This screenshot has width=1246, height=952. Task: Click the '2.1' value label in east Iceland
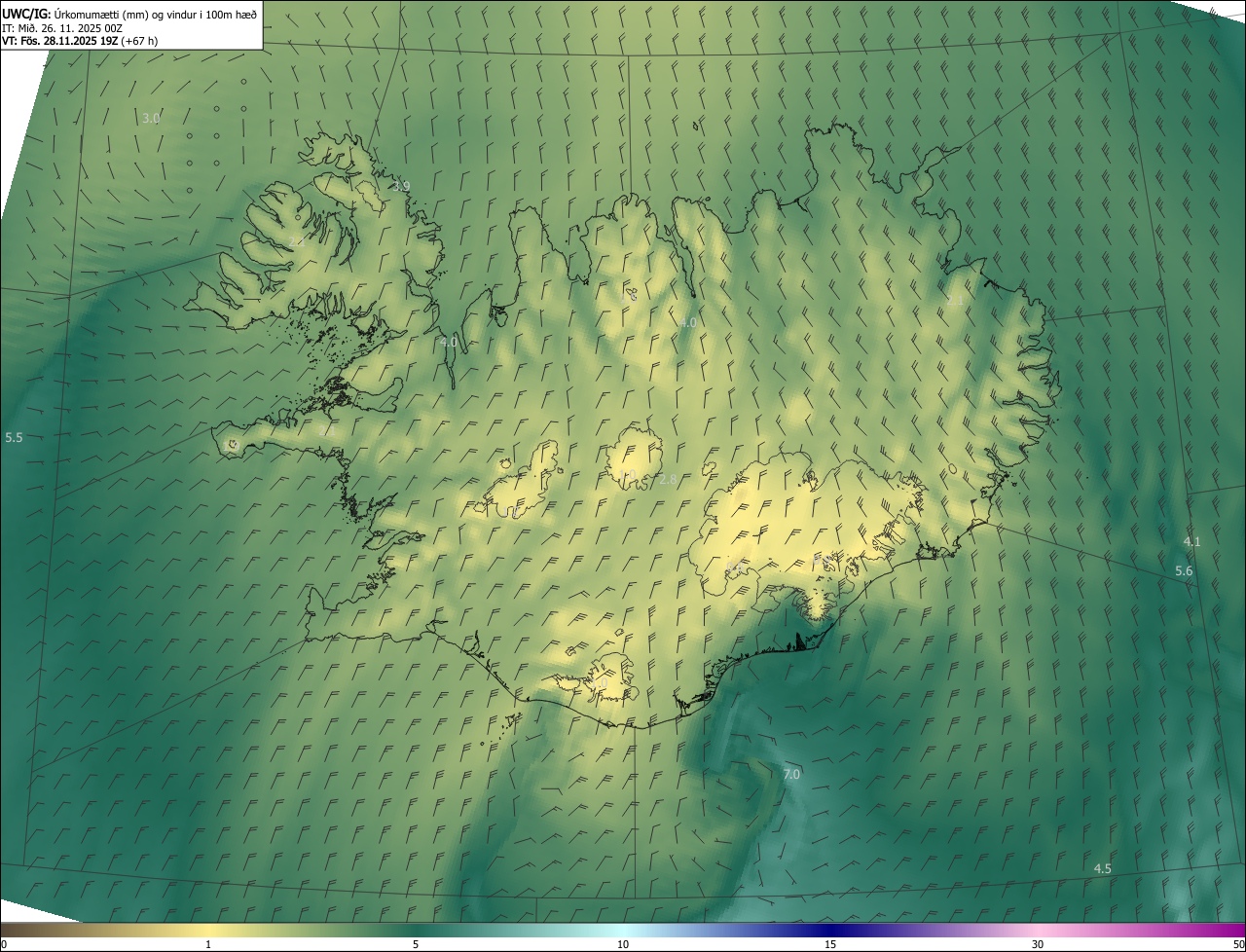point(955,301)
